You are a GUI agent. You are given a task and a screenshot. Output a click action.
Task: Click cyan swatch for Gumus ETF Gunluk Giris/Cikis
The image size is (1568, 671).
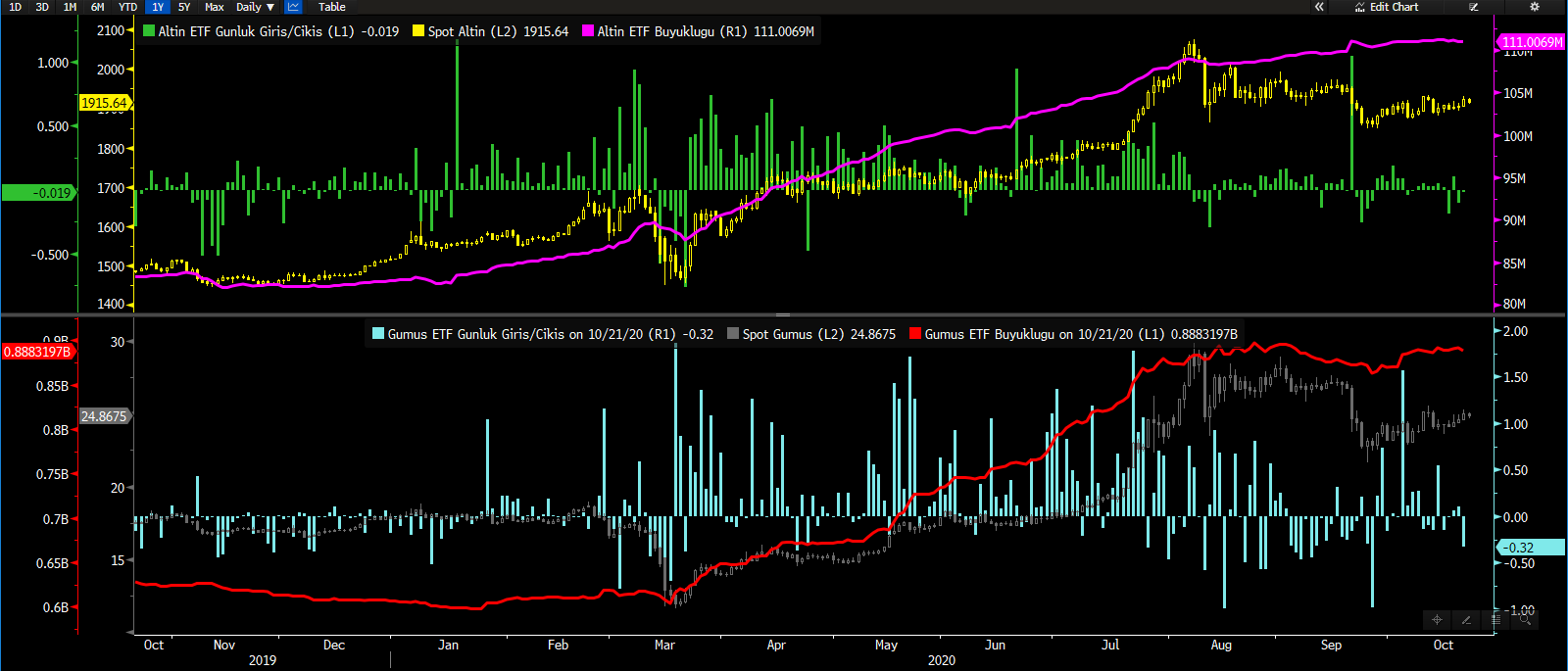378,334
